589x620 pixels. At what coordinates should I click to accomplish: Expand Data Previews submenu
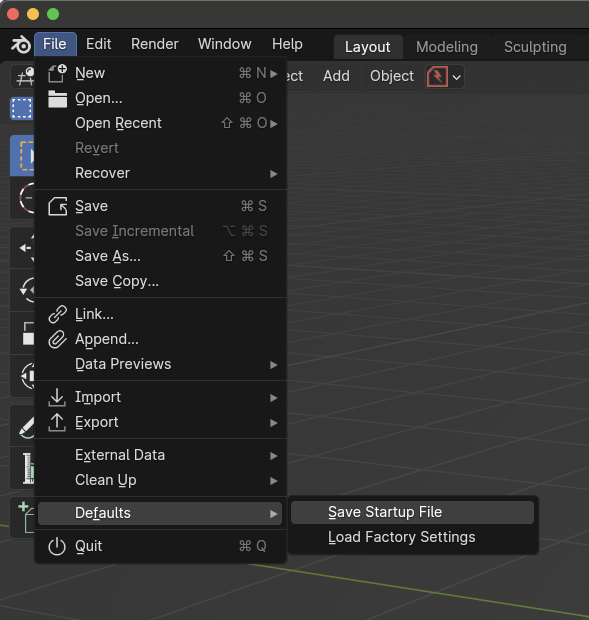[x=274, y=365]
